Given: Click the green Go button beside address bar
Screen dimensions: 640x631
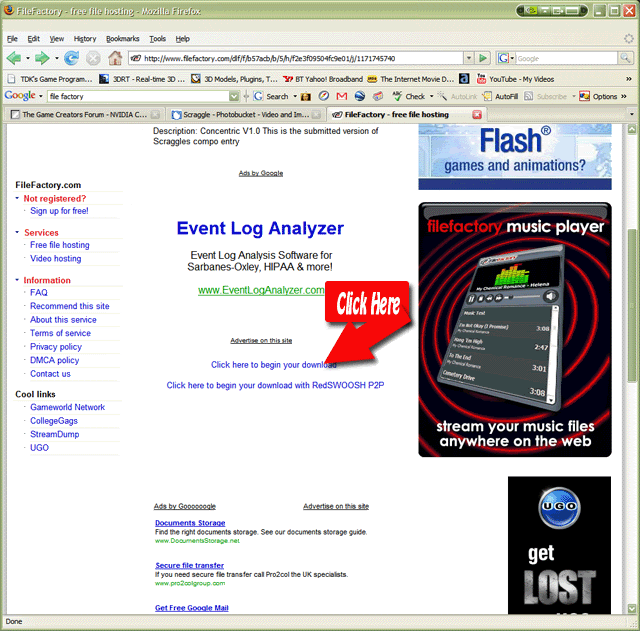Looking at the screenshot, I should 483,58.
